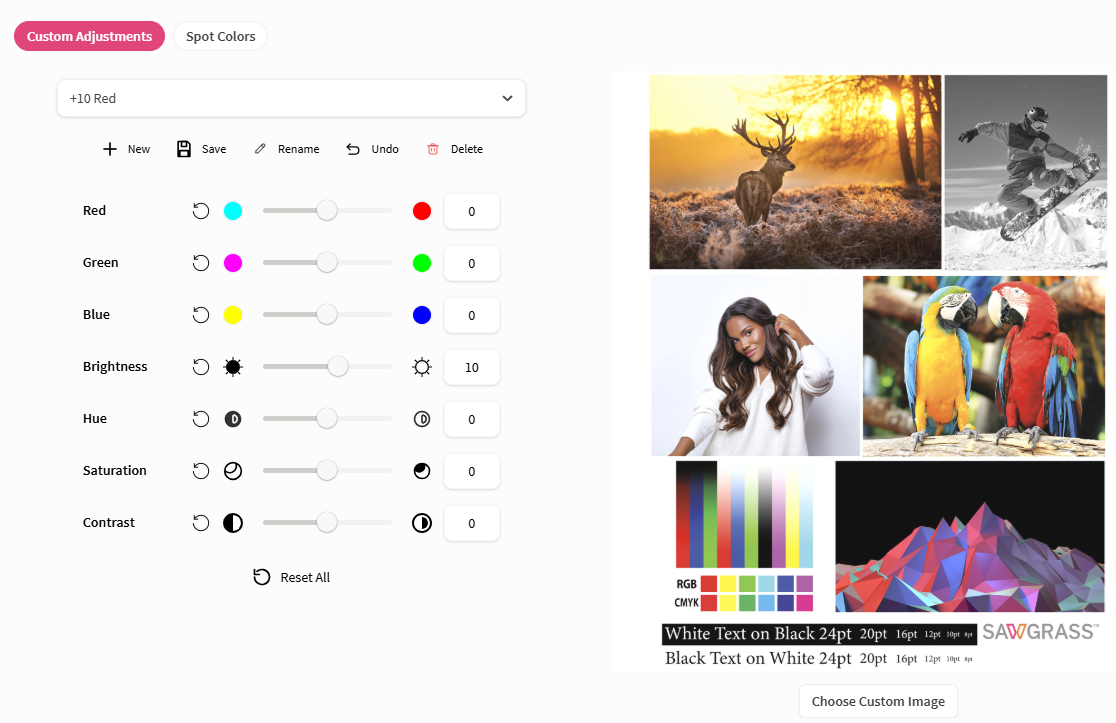Screen dimensions: 1116x723
Task: Click the cyan color swatch for Red
Action: 233,211
